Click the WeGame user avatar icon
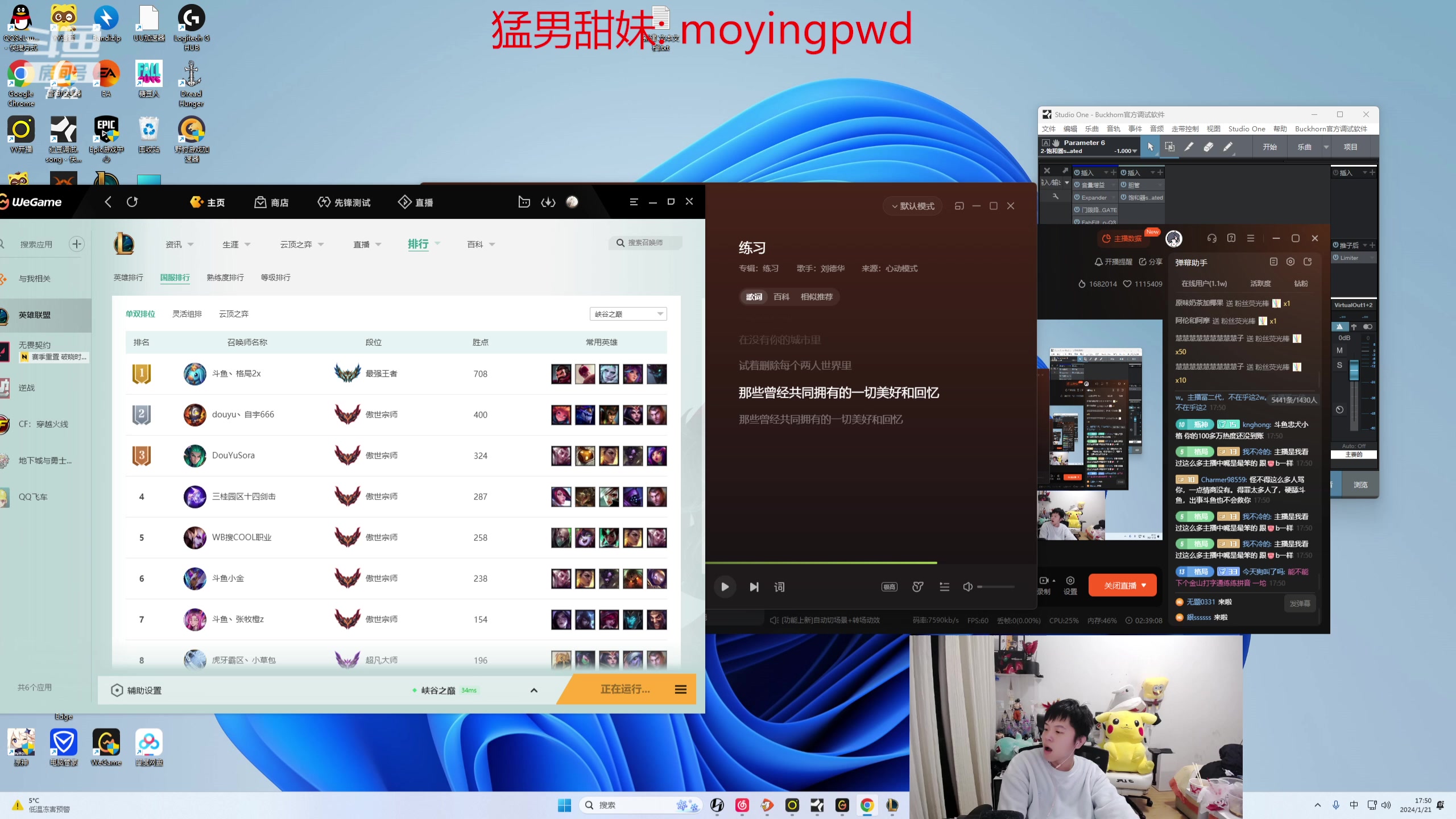This screenshot has width=1456, height=819. pos(572,202)
